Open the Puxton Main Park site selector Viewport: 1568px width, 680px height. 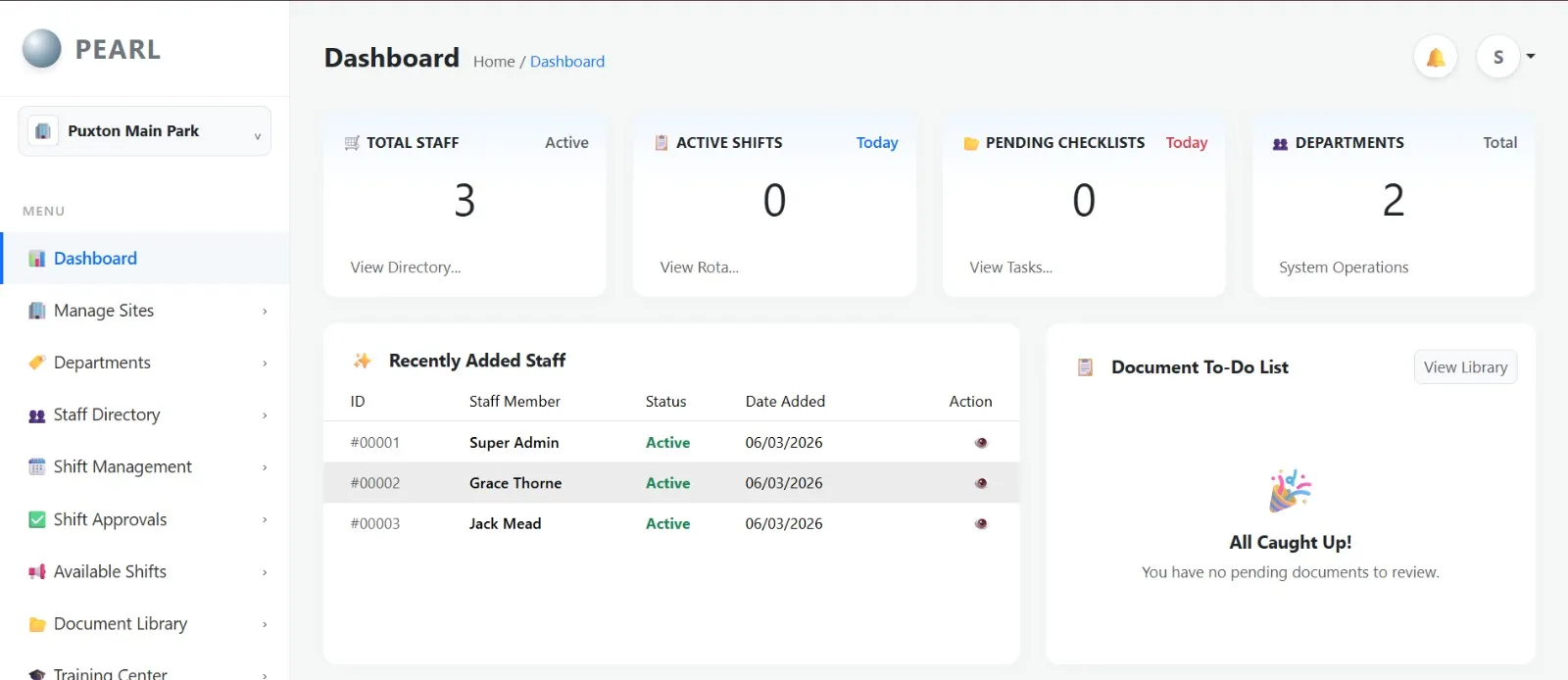point(144,131)
